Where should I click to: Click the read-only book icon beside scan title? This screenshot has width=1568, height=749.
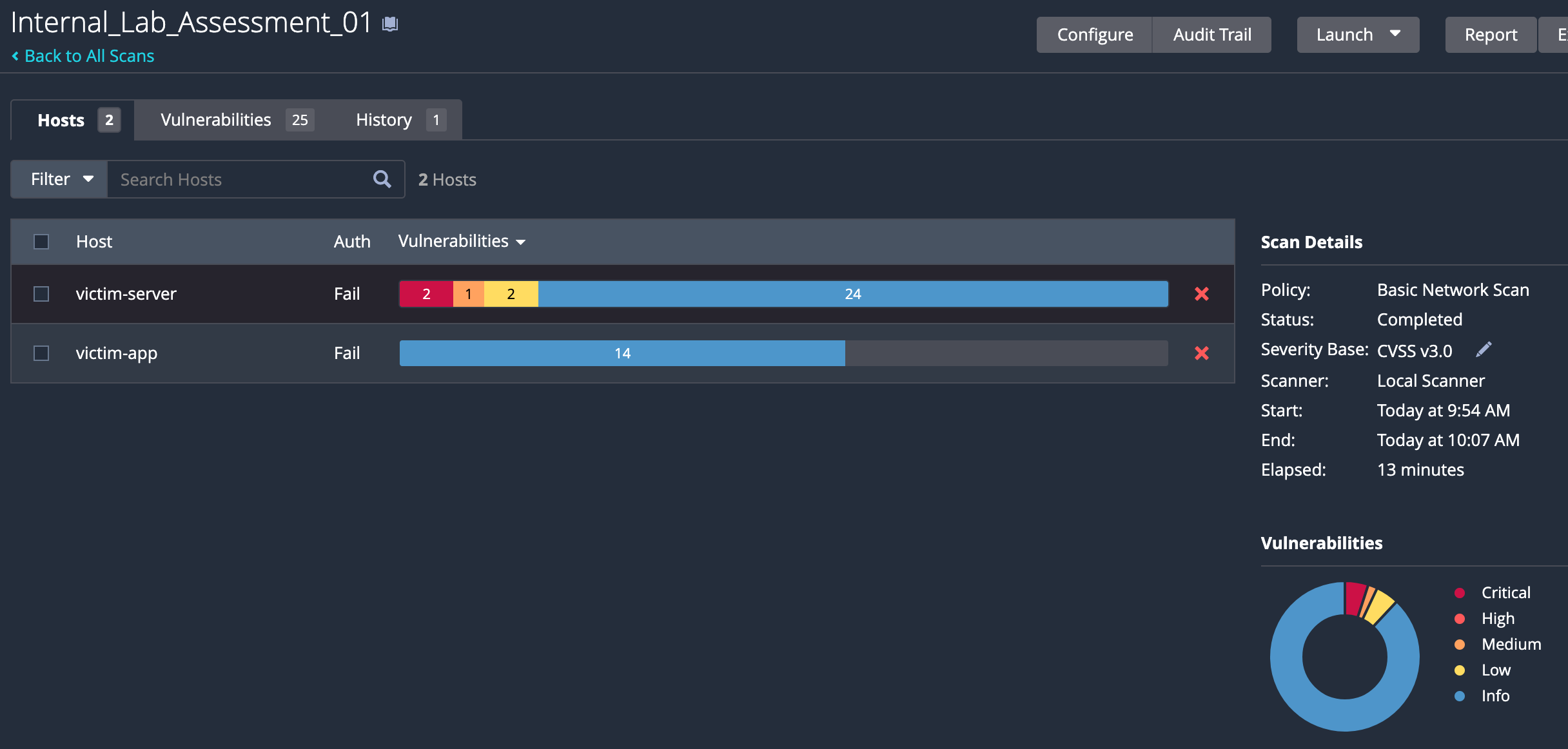click(x=390, y=24)
